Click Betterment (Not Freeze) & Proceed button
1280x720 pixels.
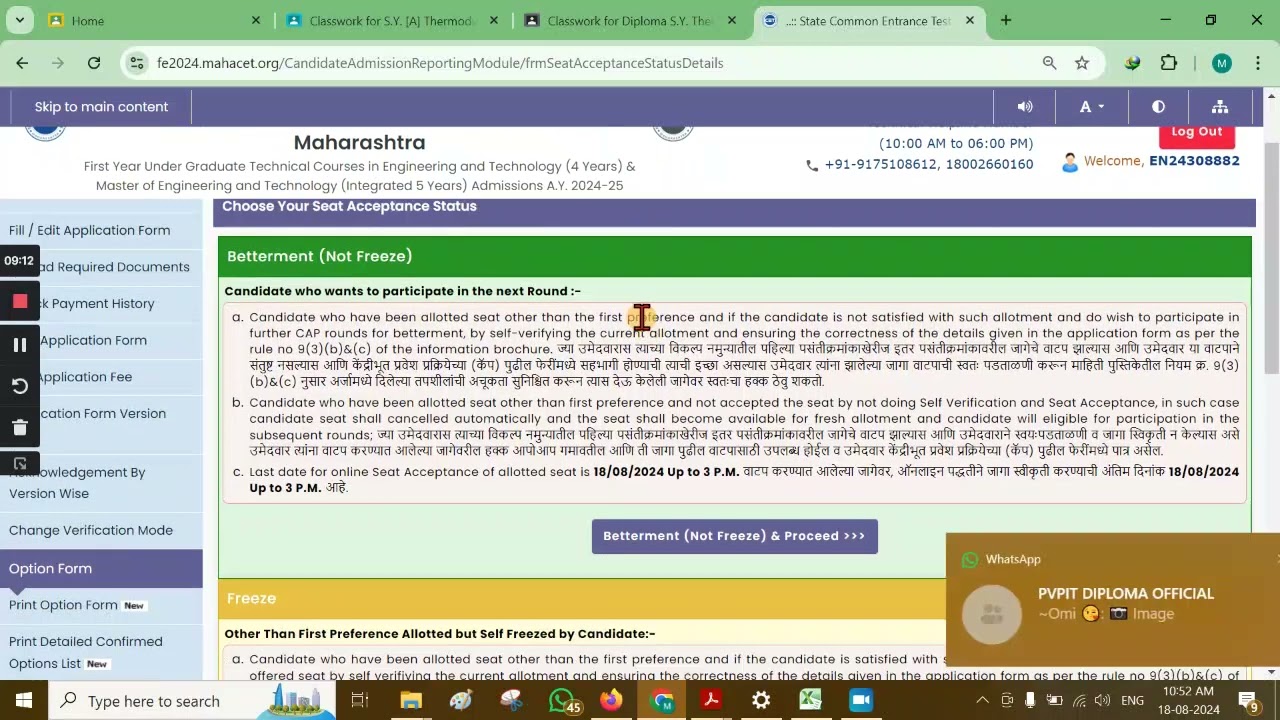pyautogui.click(x=734, y=536)
